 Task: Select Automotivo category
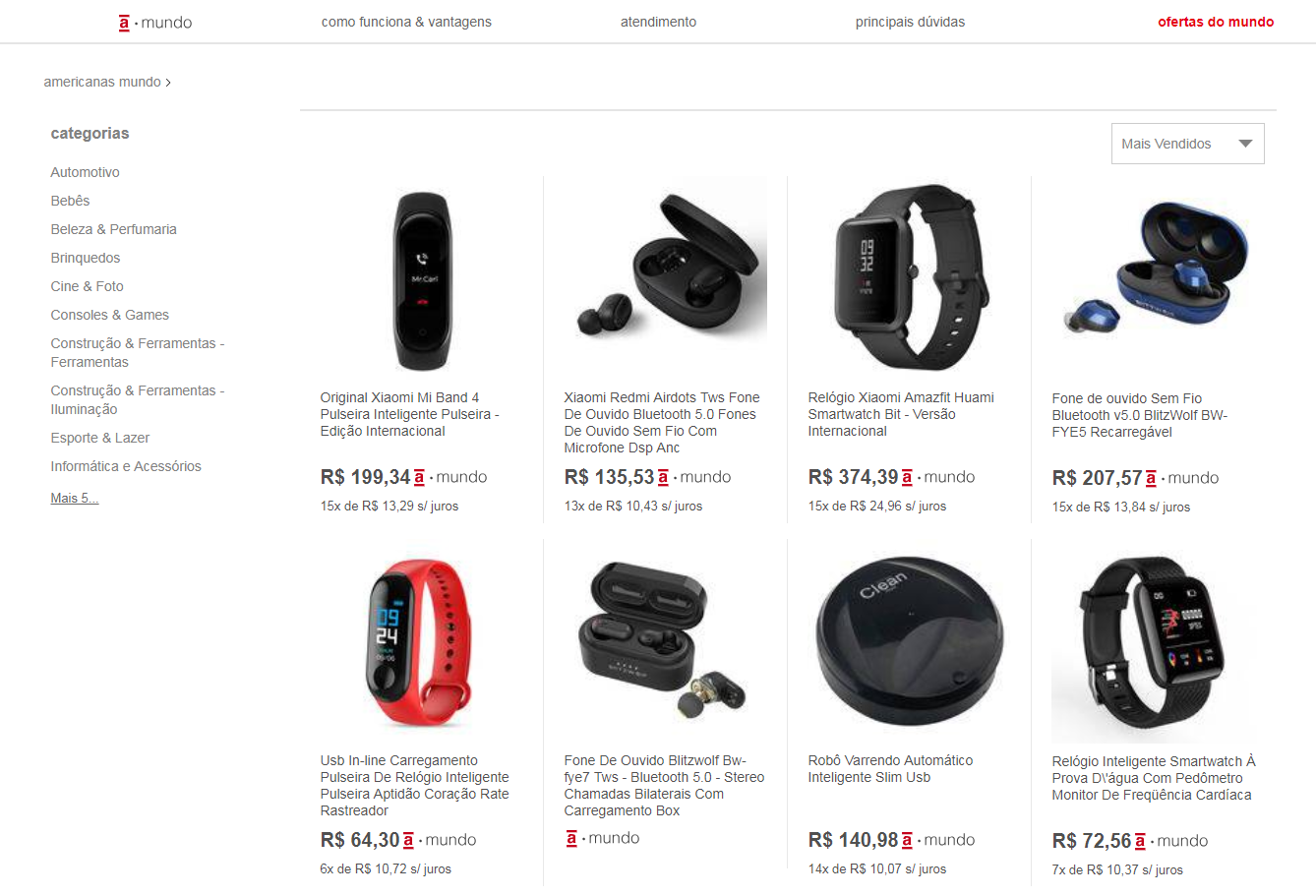86,172
